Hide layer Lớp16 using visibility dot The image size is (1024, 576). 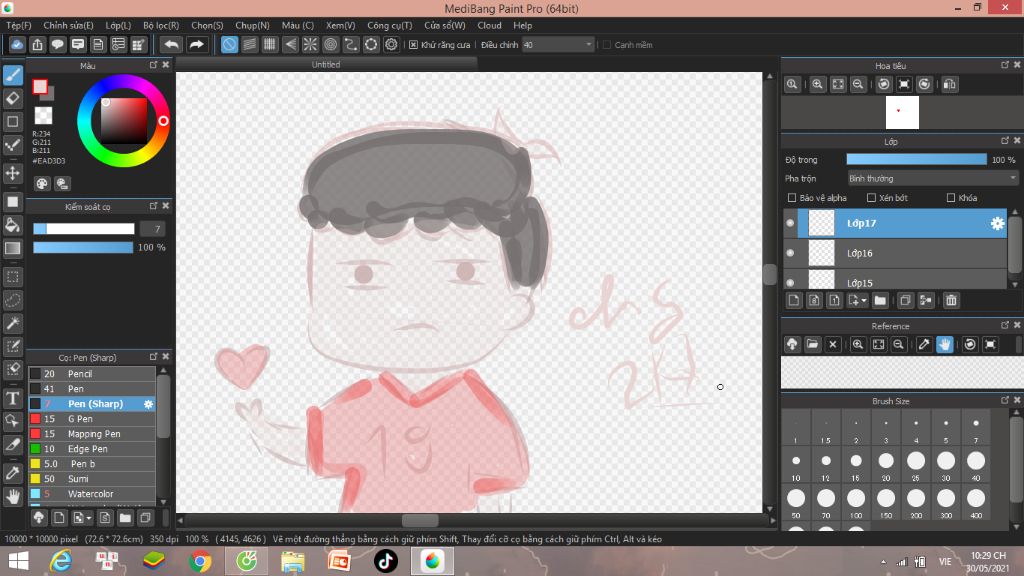tap(790, 253)
